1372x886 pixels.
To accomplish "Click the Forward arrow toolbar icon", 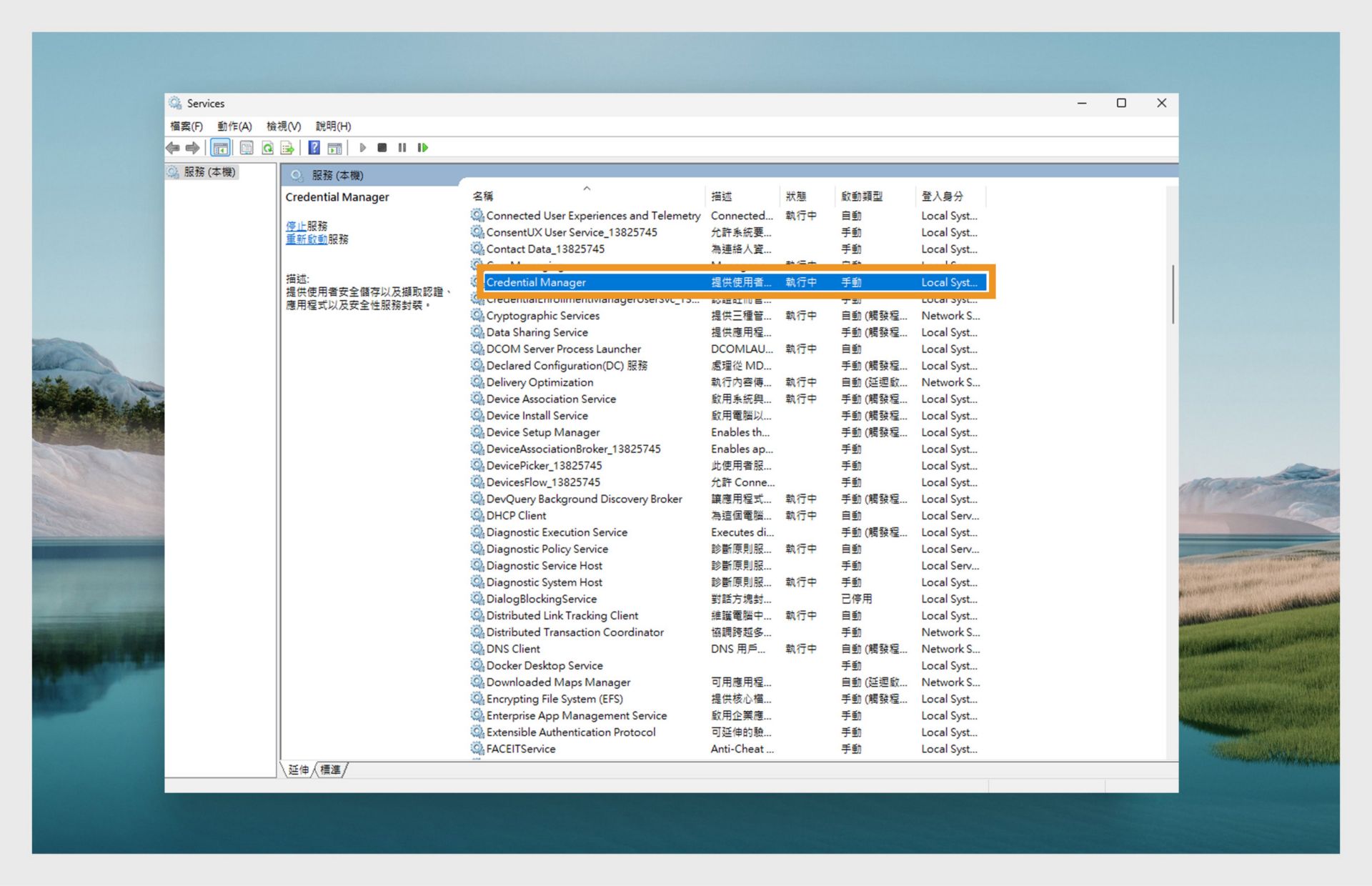I will click(192, 148).
